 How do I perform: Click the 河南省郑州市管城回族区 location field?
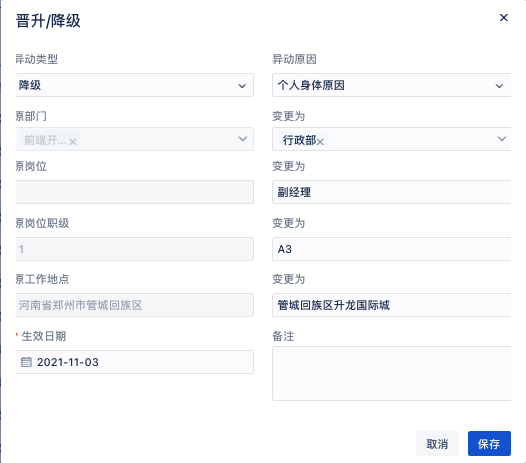tap(135, 305)
